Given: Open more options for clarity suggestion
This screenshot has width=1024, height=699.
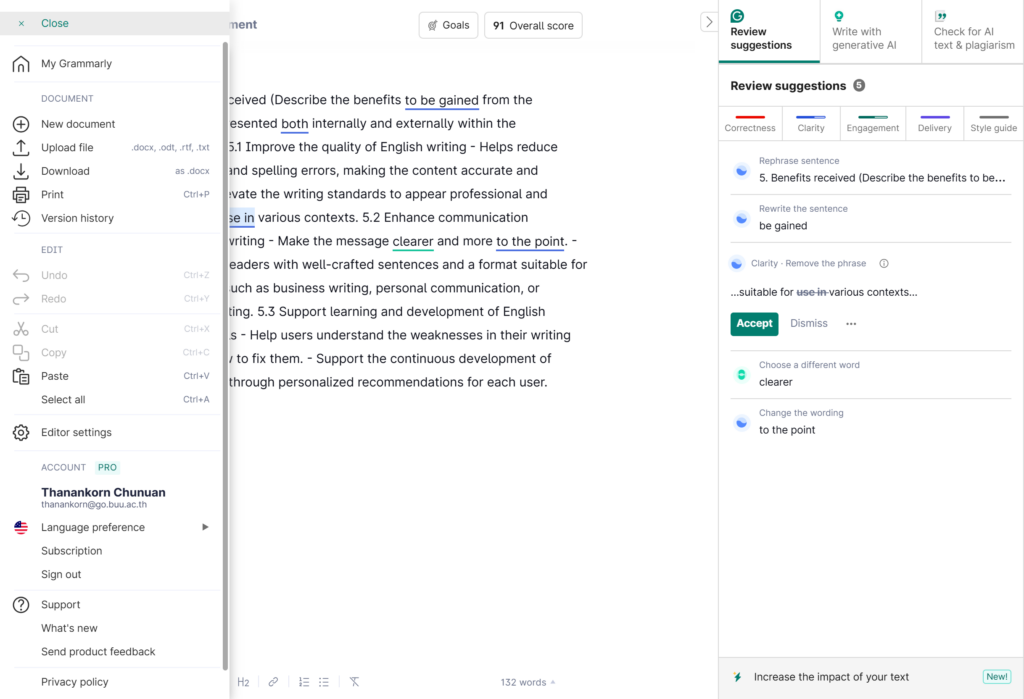Looking at the screenshot, I should click(851, 324).
